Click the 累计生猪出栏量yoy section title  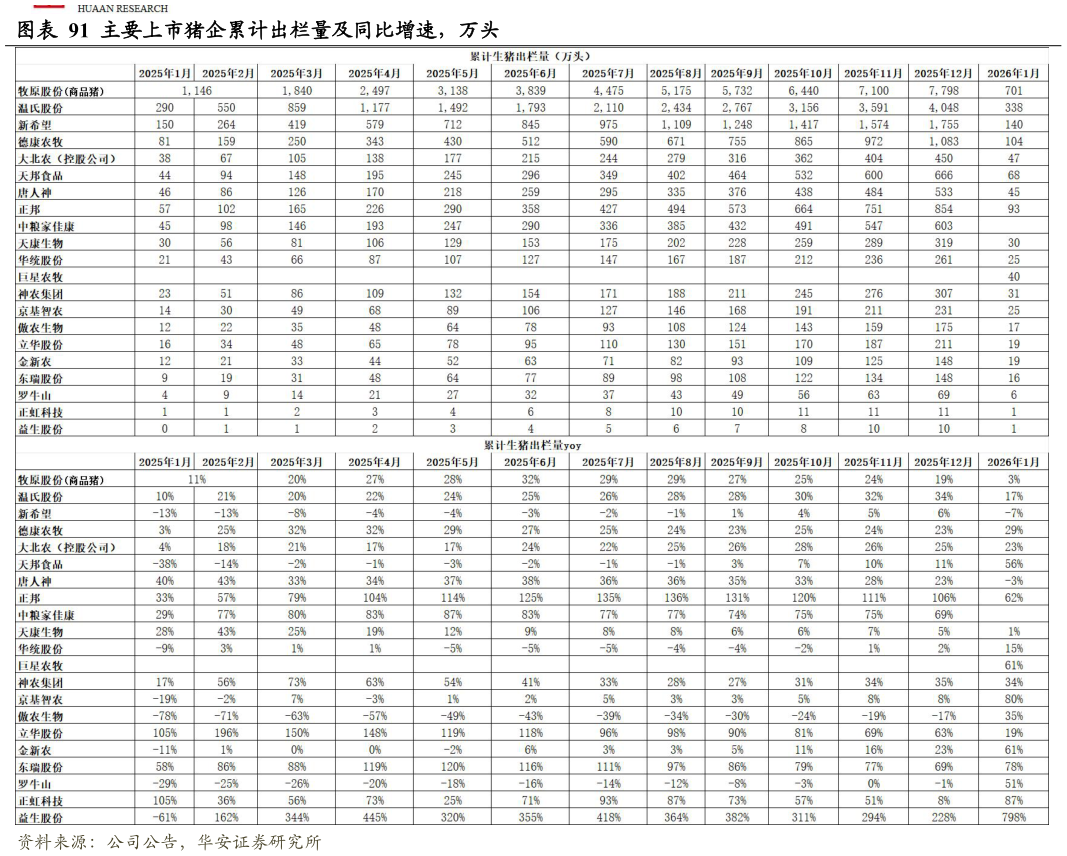(532, 444)
